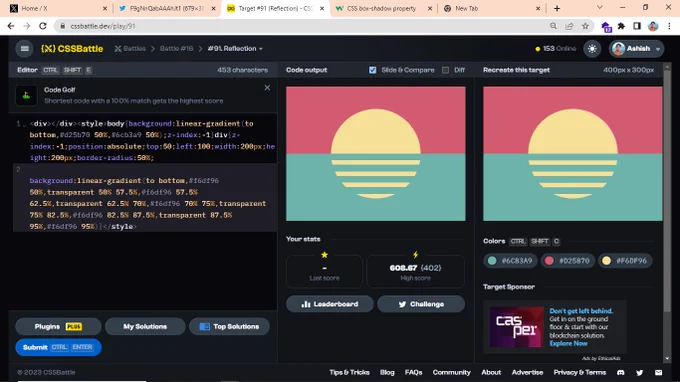
Task: Switch to the Home / X browser tab
Action: click(x=58, y=8)
